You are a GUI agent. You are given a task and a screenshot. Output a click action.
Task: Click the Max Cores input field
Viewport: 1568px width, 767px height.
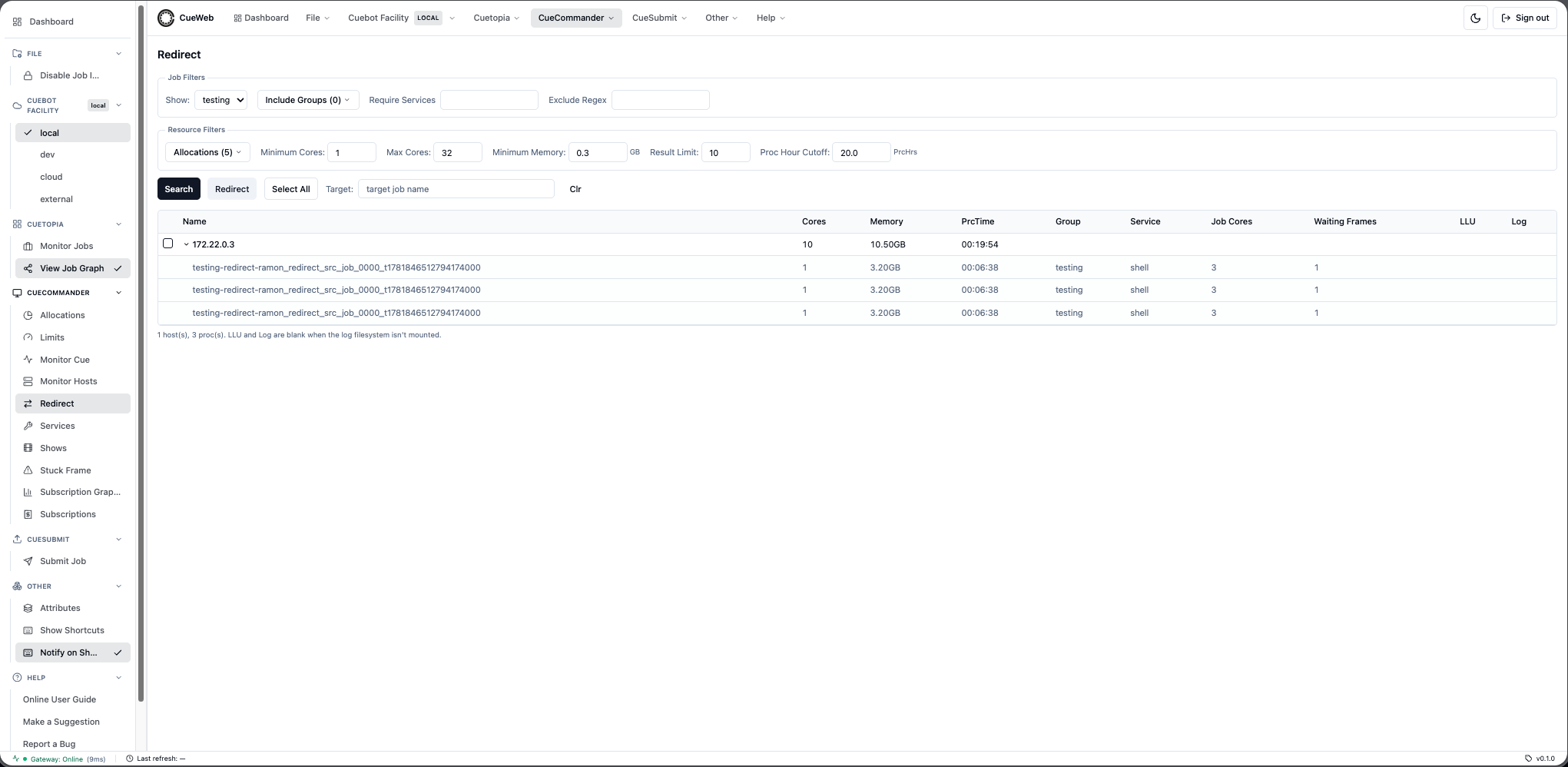(458, 152)
